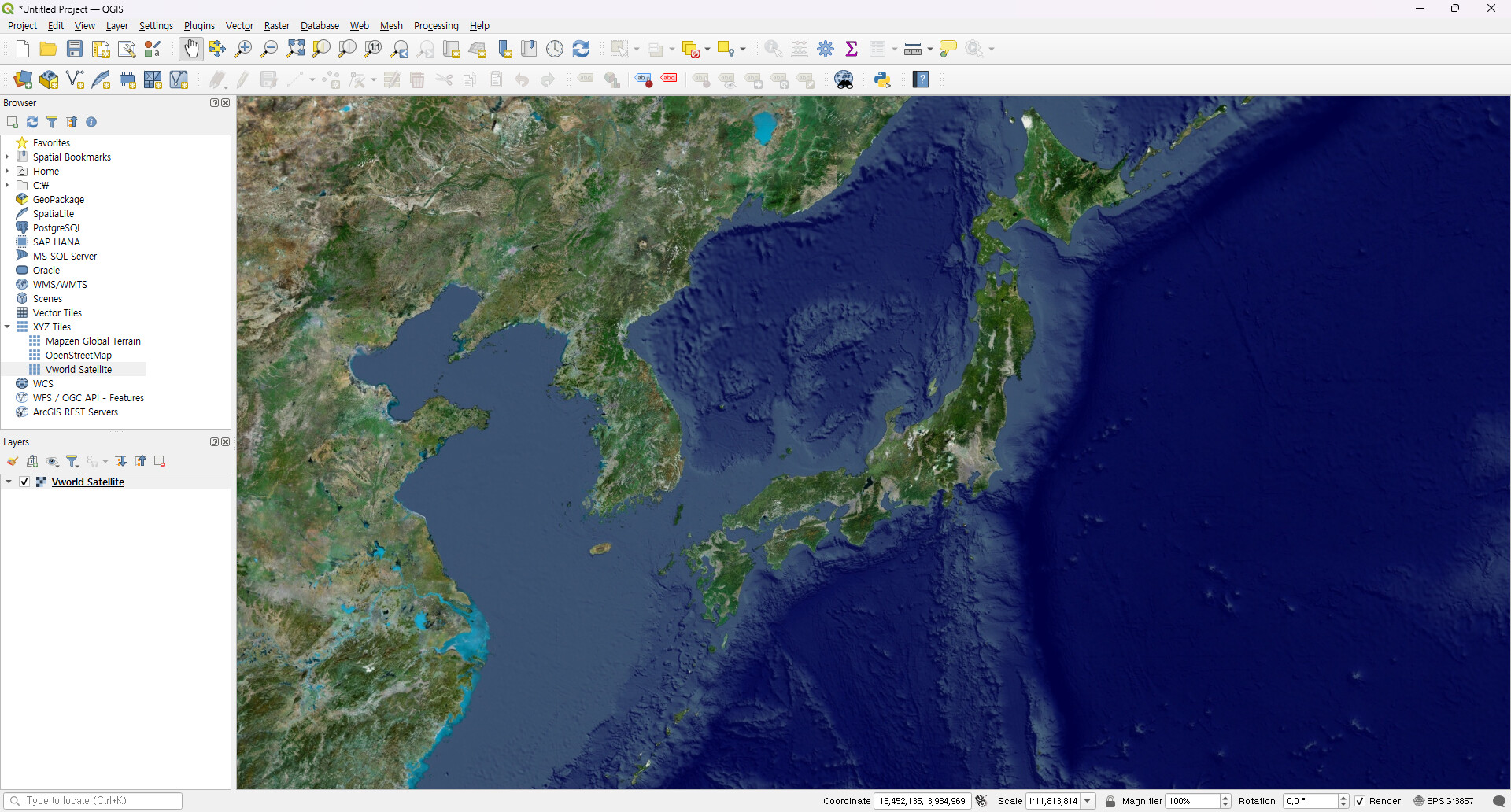
Task: Collapse the XYZ Tiles tree node
Action: point(7,327)
